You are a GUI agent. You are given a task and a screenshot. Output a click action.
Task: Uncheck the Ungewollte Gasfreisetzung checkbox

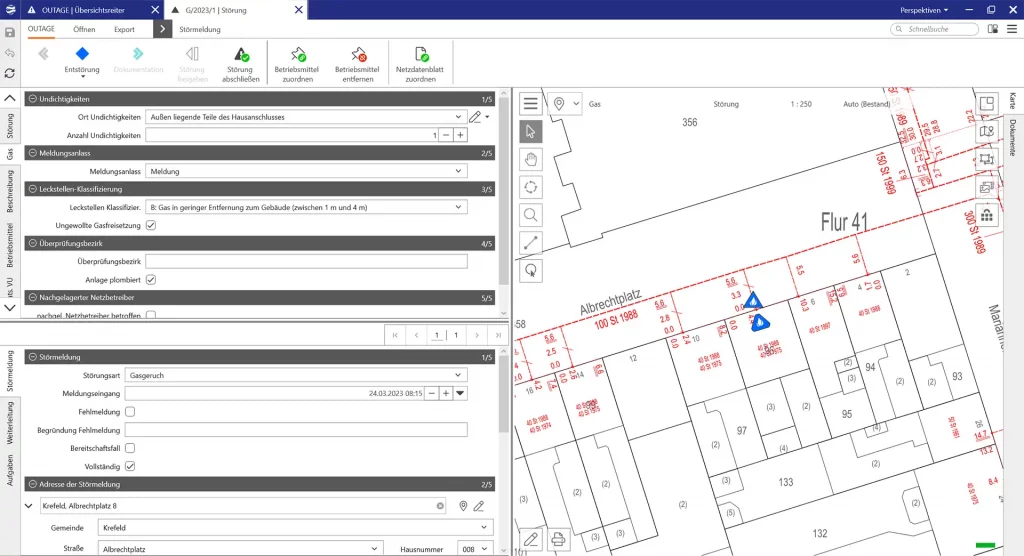[x=151, y=226]
